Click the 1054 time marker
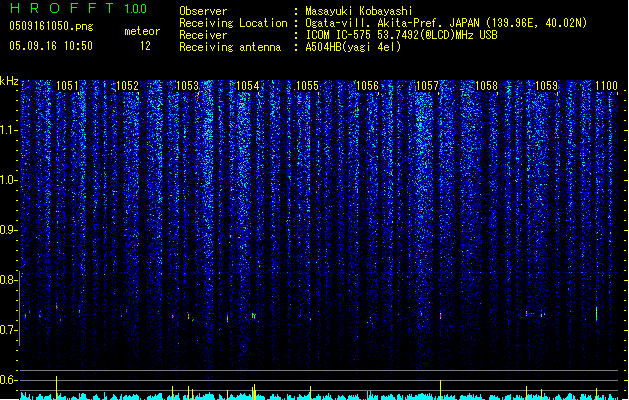Viewport: 629px width, 400px height. tap(248, 86)
